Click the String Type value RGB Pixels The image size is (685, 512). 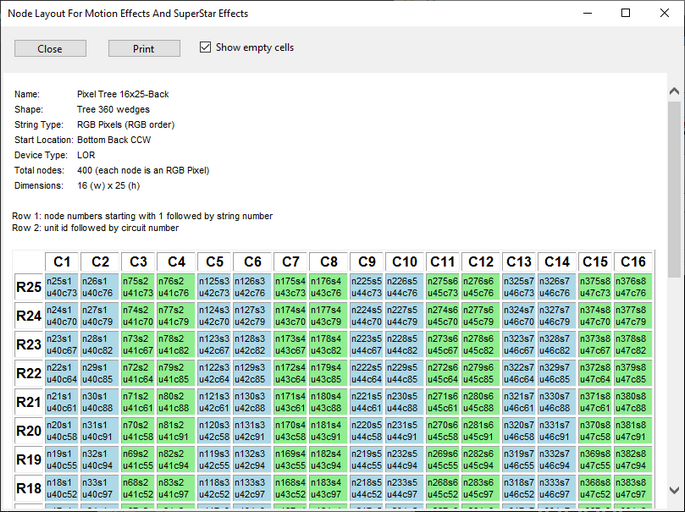pyautogui.click(x=126, y=125)
